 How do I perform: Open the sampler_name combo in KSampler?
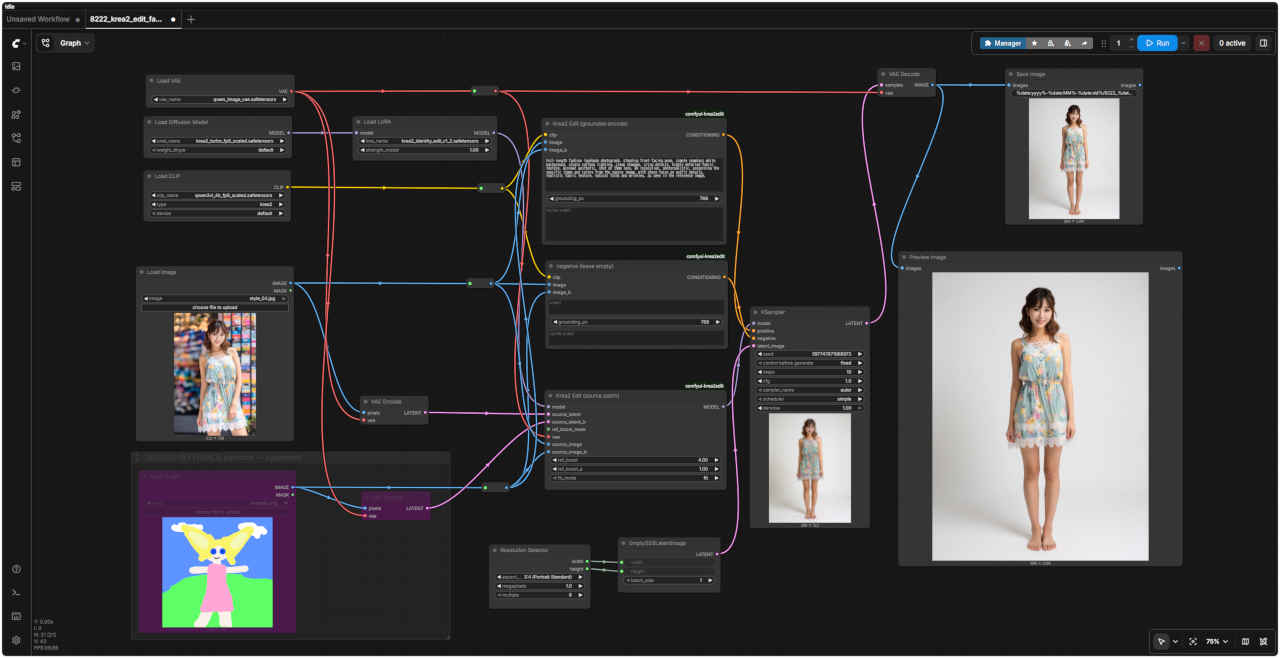[809, 389]
